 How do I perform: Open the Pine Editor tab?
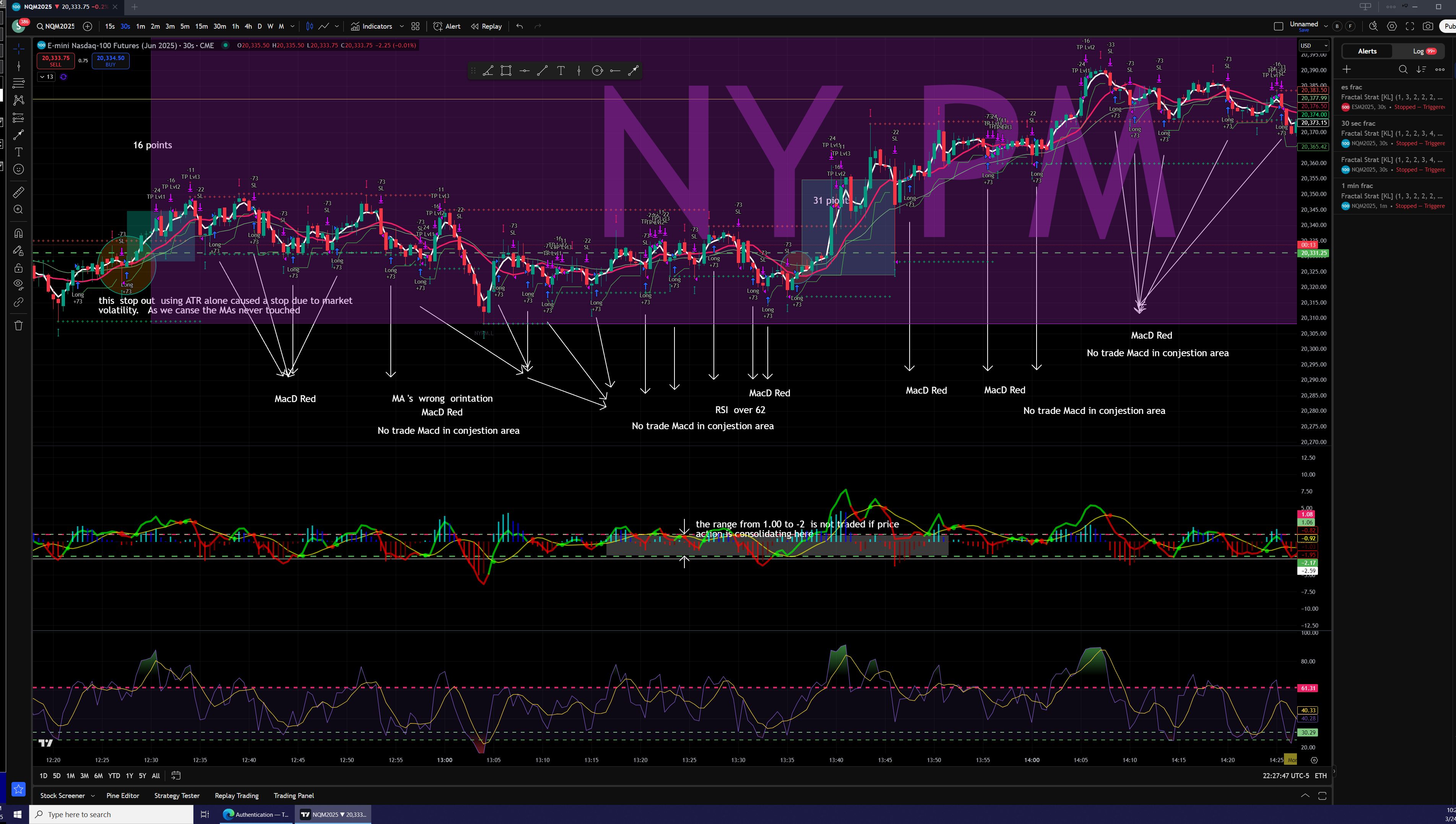click(x=122, y=796)
